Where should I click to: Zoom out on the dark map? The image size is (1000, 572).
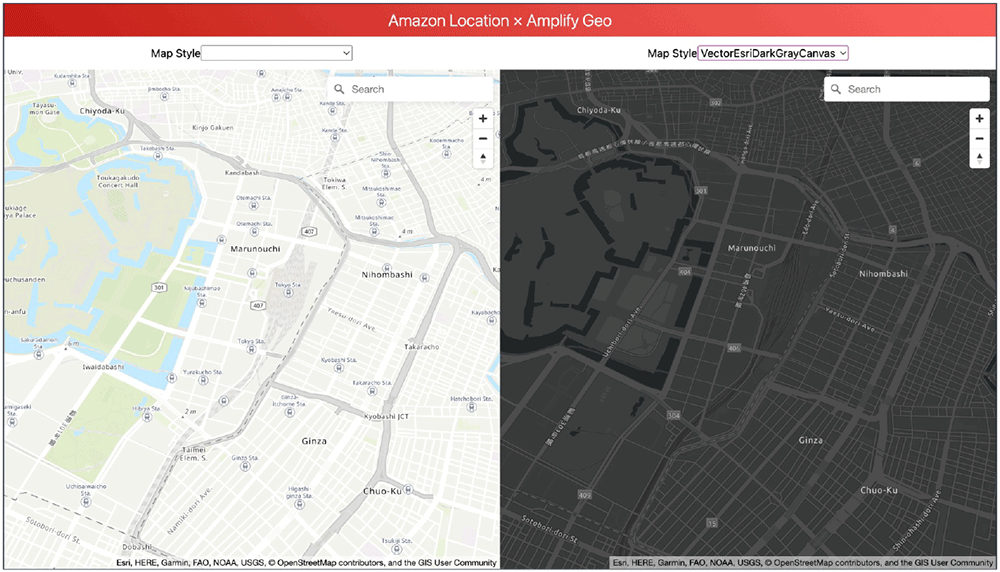click(x=979, y=138)
